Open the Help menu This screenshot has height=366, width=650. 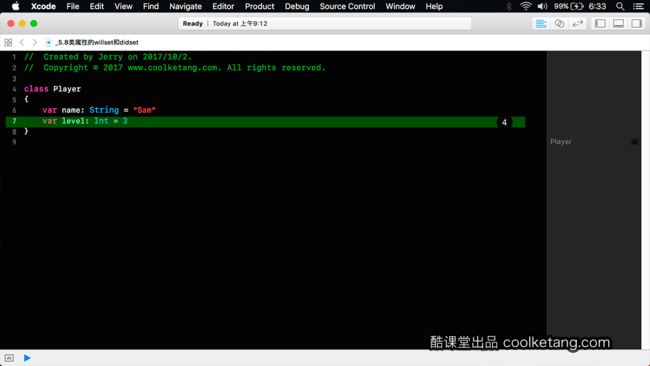(x=434, y=6)
